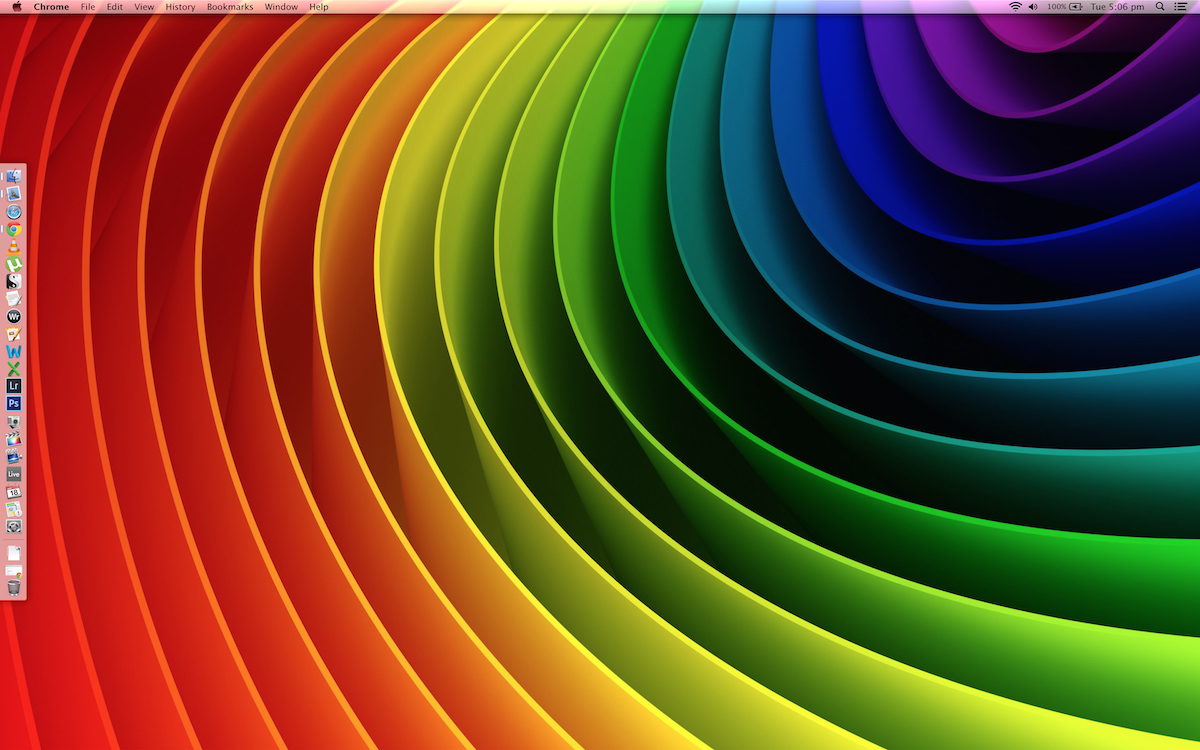This screenshot has width=1200, height=750.
Task: Open the Edit menu
Action: coord(115,7)
